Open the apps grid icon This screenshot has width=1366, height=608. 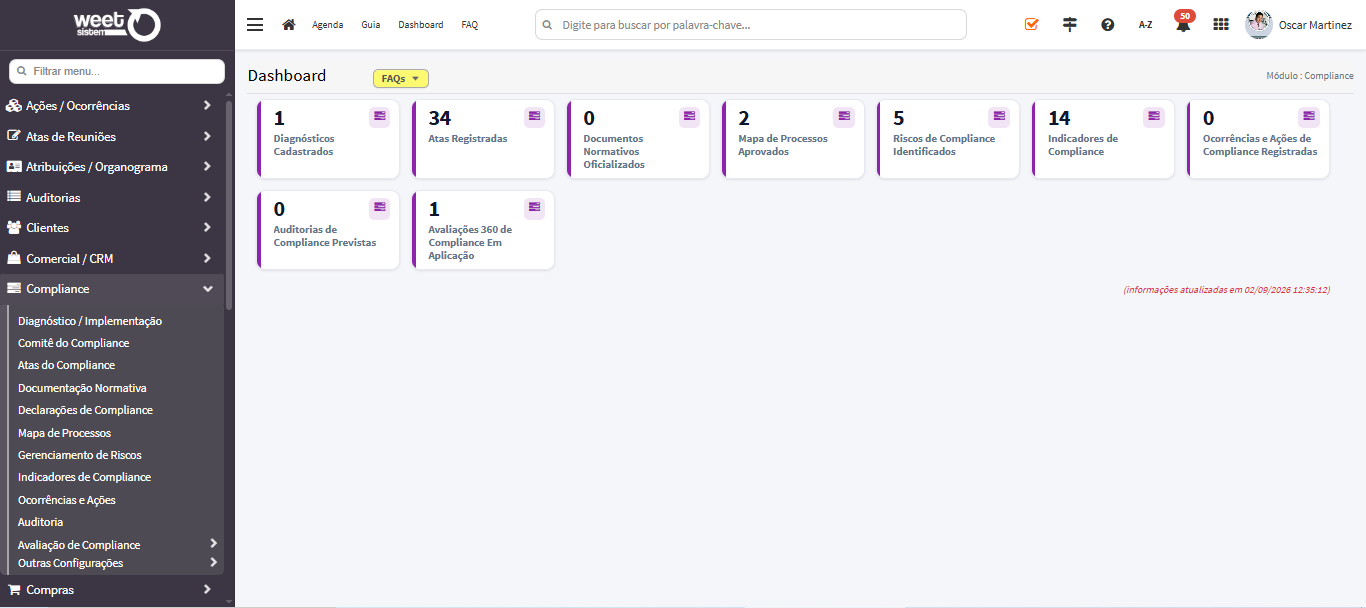[x=1221, y=25]
